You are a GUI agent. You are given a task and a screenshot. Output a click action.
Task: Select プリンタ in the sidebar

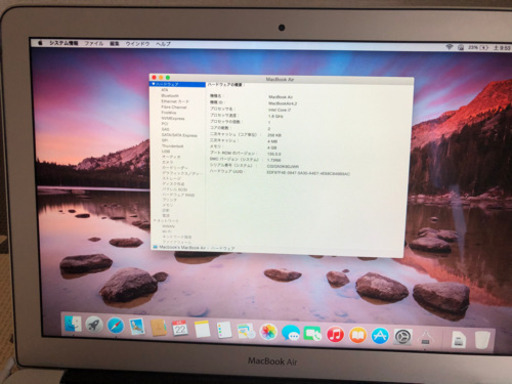(170, 200)
